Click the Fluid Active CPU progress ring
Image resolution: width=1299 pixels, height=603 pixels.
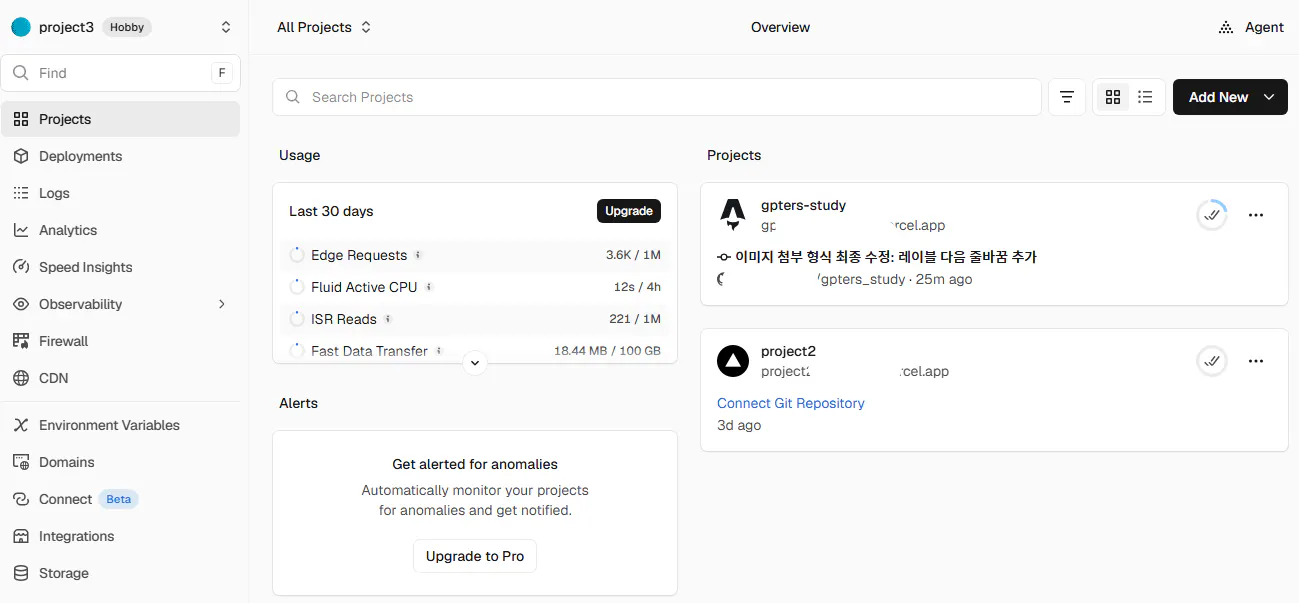tap(297, 287)
